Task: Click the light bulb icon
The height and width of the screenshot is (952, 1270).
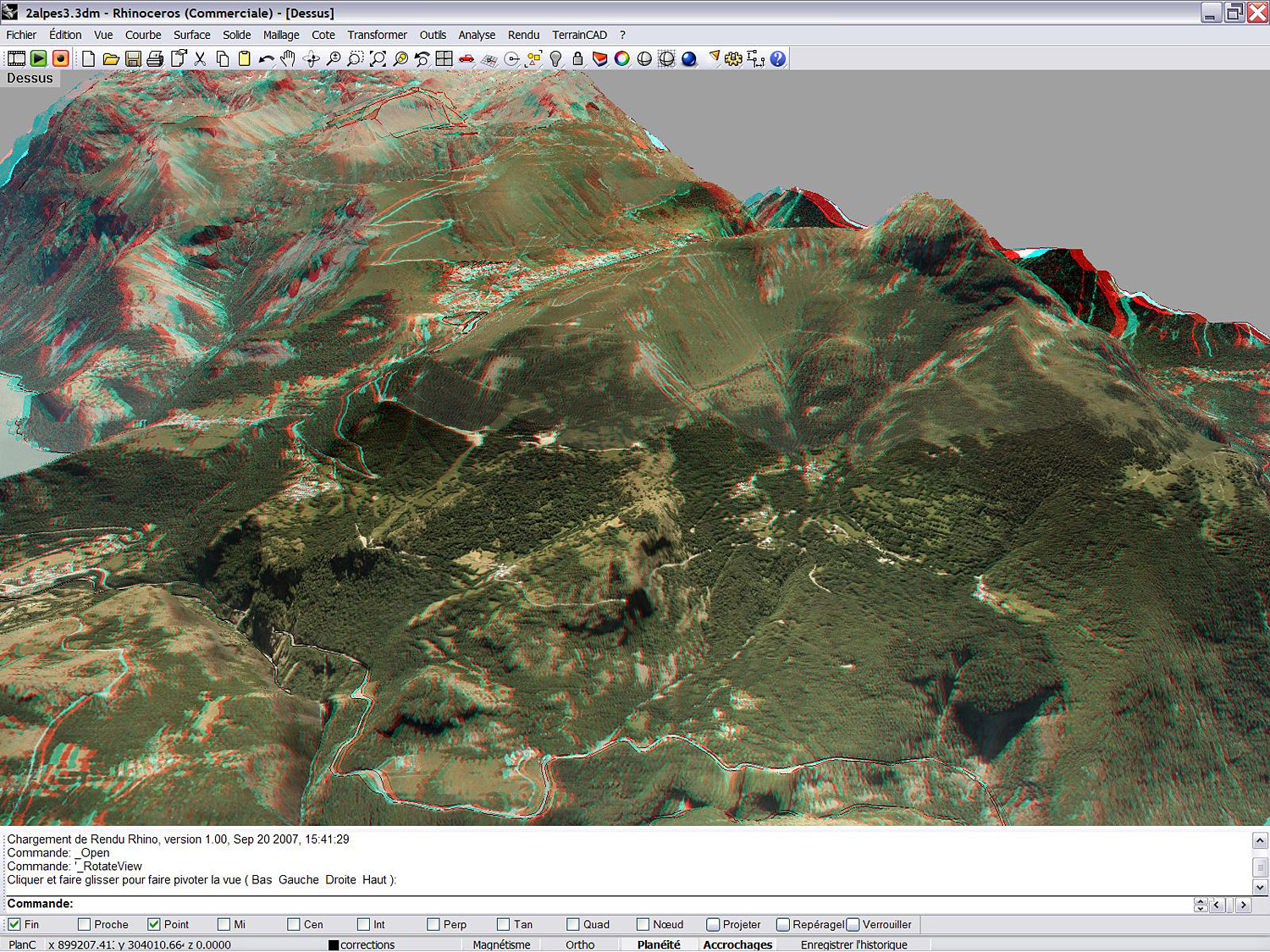Action: pyautogui.click(x=555, y=58)
